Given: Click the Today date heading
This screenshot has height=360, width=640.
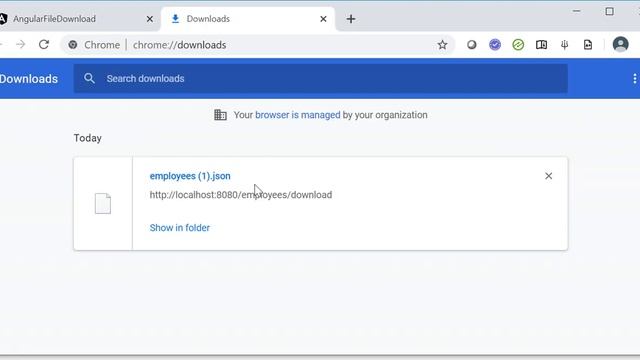Looking at the screenshot, I should [87, 138].
